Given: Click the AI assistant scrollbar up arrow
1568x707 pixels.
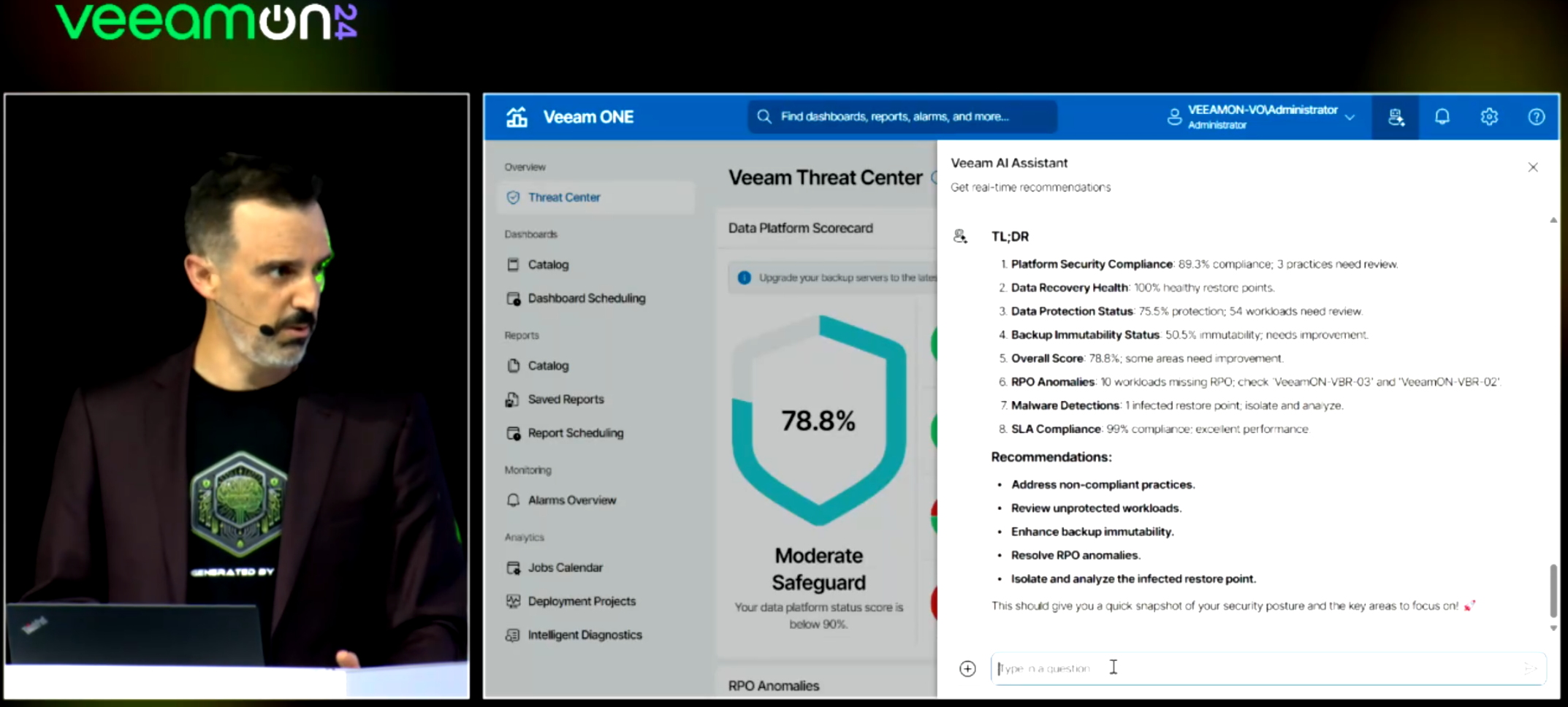Looking at the screenshot, I should point(1553,220).
